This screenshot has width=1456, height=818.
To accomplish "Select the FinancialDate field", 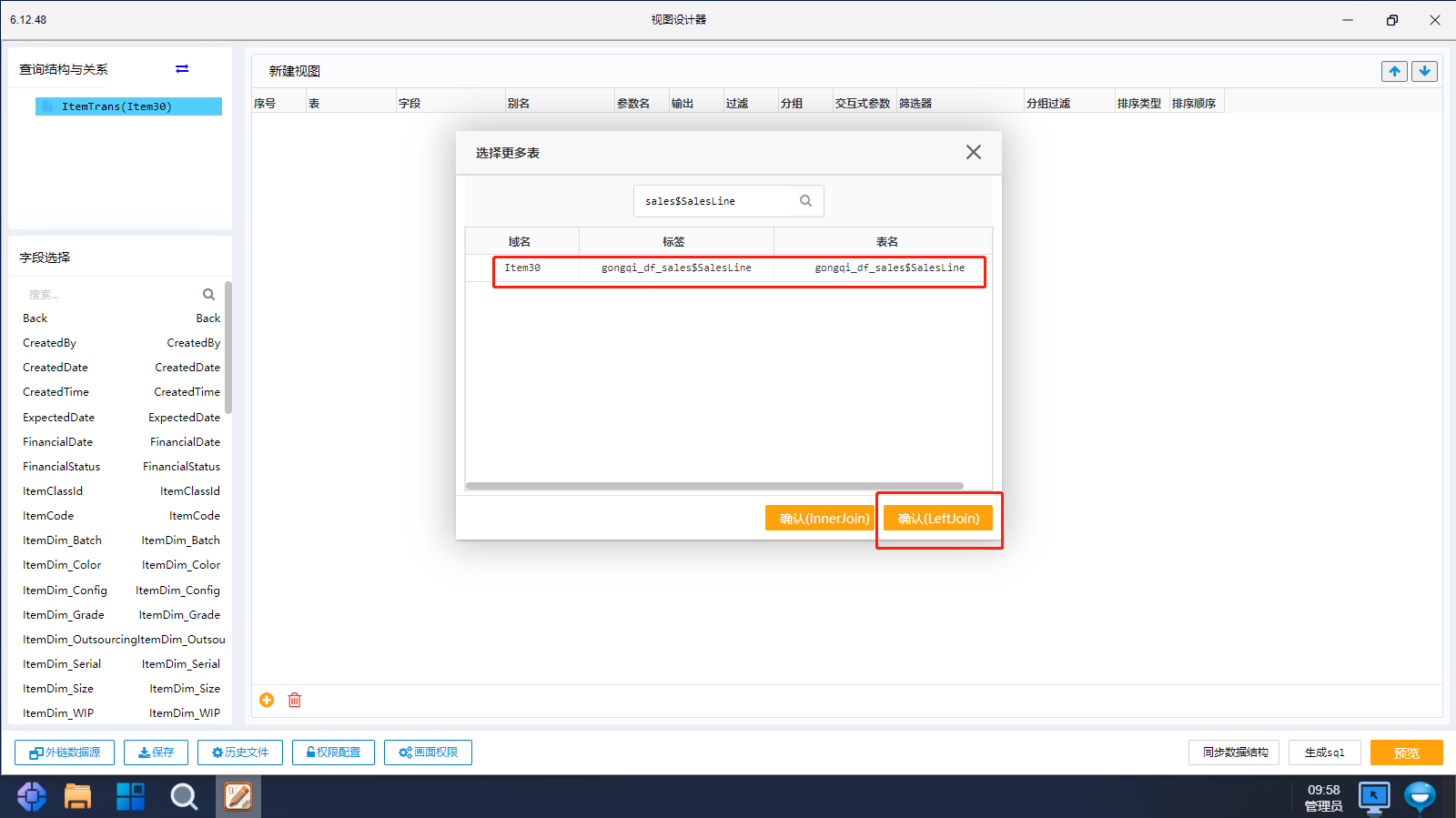I will [x=121, y=442].
